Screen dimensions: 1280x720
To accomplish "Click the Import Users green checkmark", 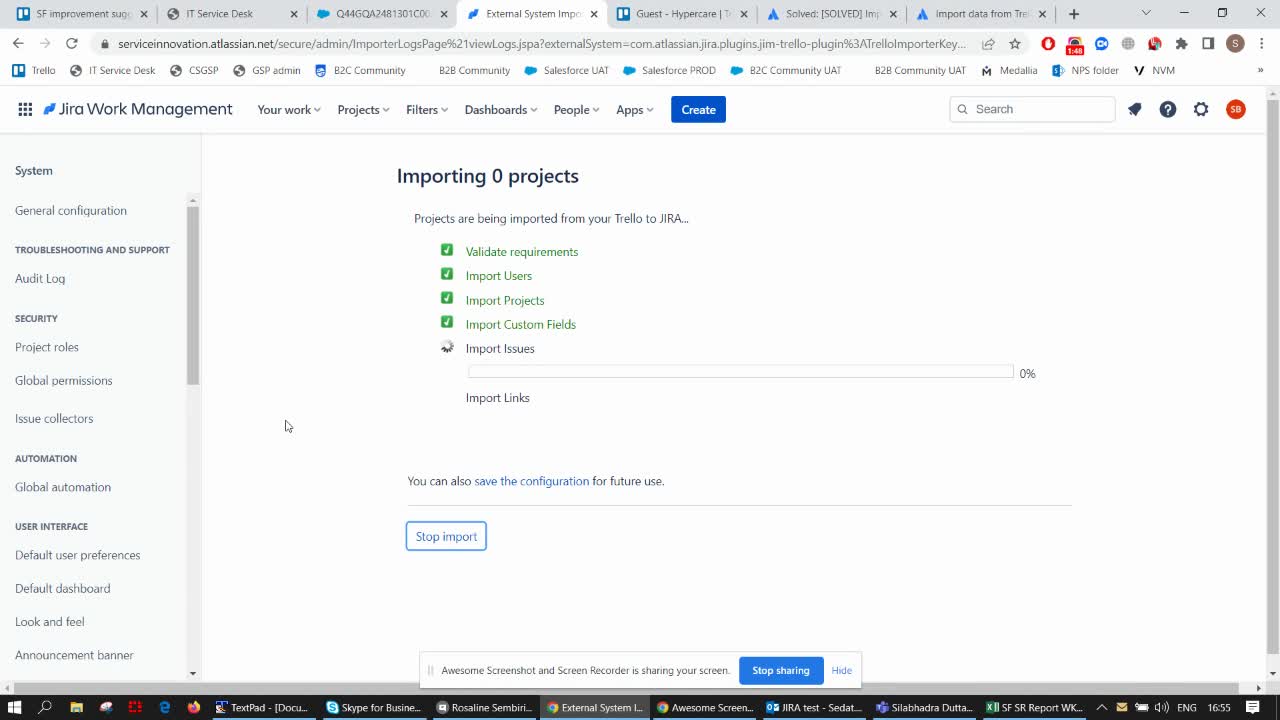I will (447, 274).
